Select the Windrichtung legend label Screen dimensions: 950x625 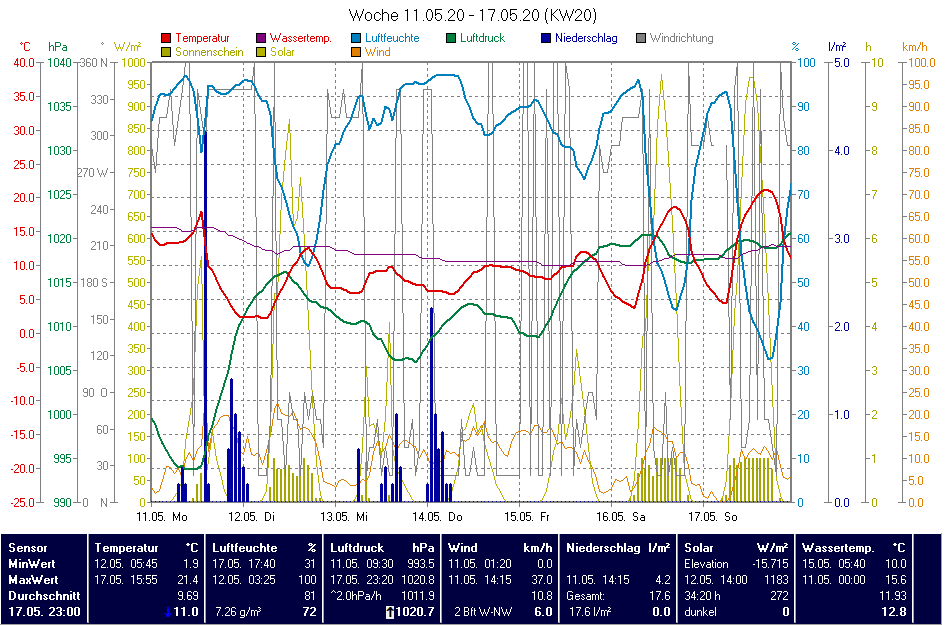682,38
